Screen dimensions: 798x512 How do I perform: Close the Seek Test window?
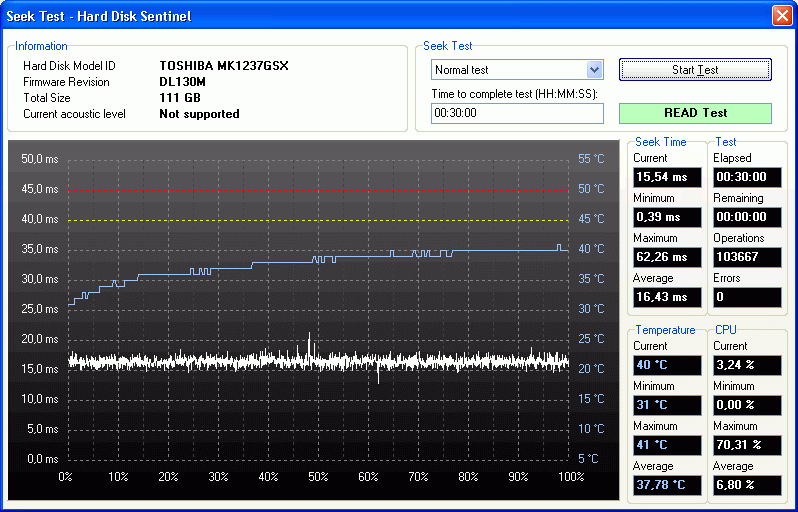pyautogui.click(x=781, y=16)
